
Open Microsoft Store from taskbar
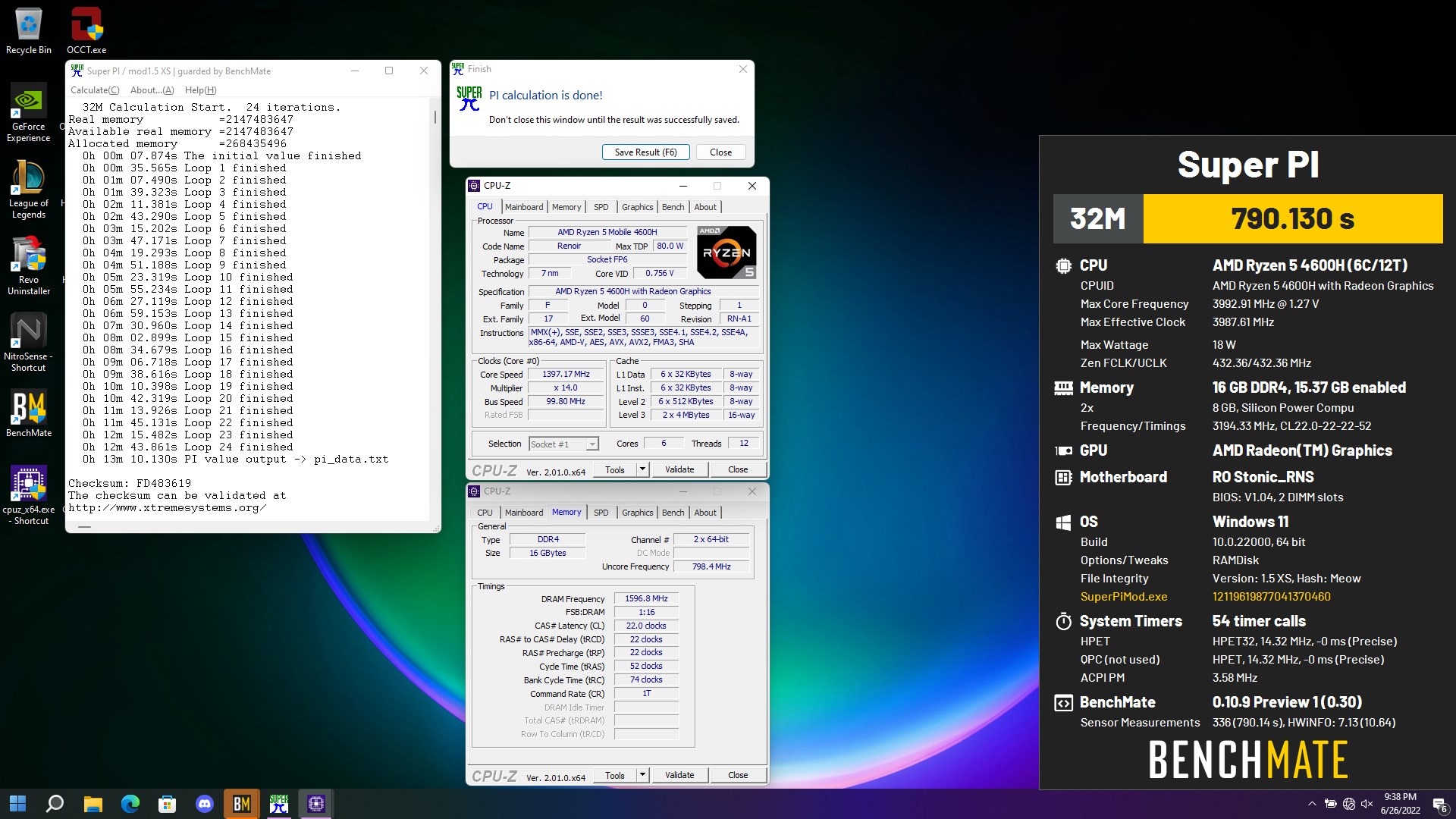pyautogui.click(x=168, y=803)
